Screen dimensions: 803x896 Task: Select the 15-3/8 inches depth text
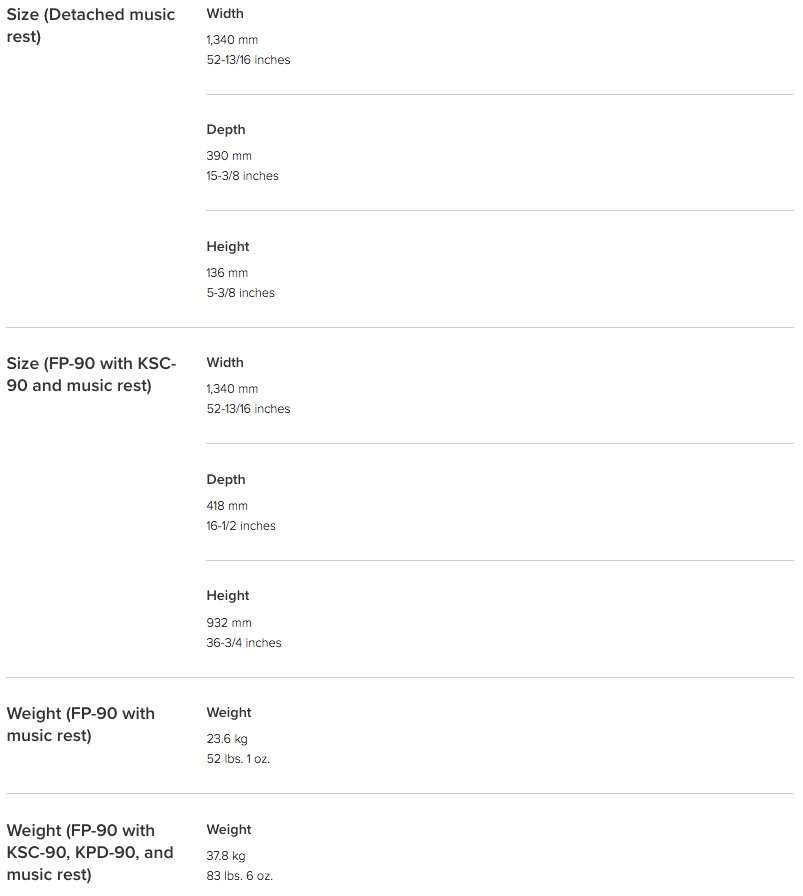(x=242, y=176)
